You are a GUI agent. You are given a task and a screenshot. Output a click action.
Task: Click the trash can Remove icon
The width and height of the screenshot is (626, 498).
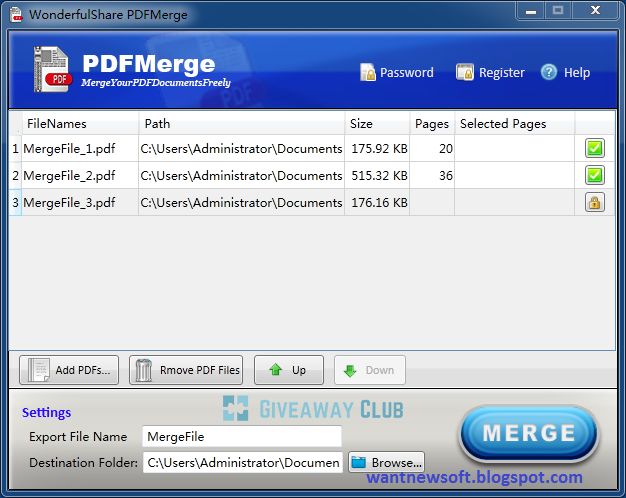[x=143, y=370]
